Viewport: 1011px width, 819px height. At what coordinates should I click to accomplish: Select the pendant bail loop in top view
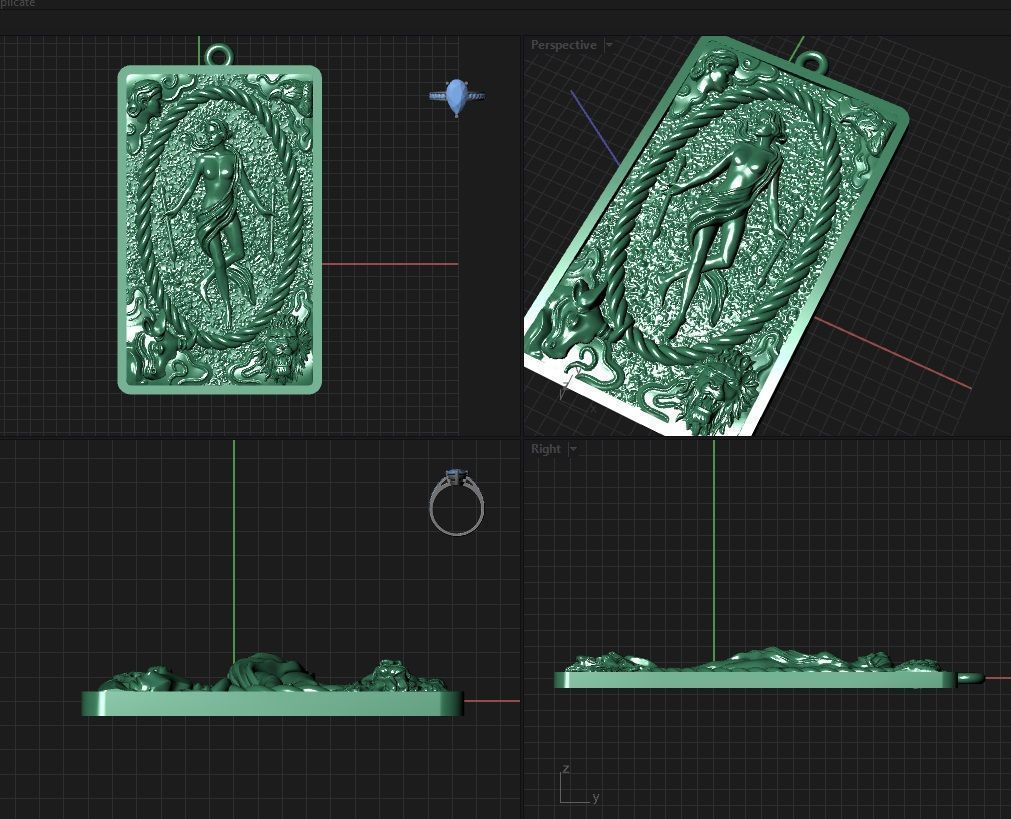click(219, 55)
